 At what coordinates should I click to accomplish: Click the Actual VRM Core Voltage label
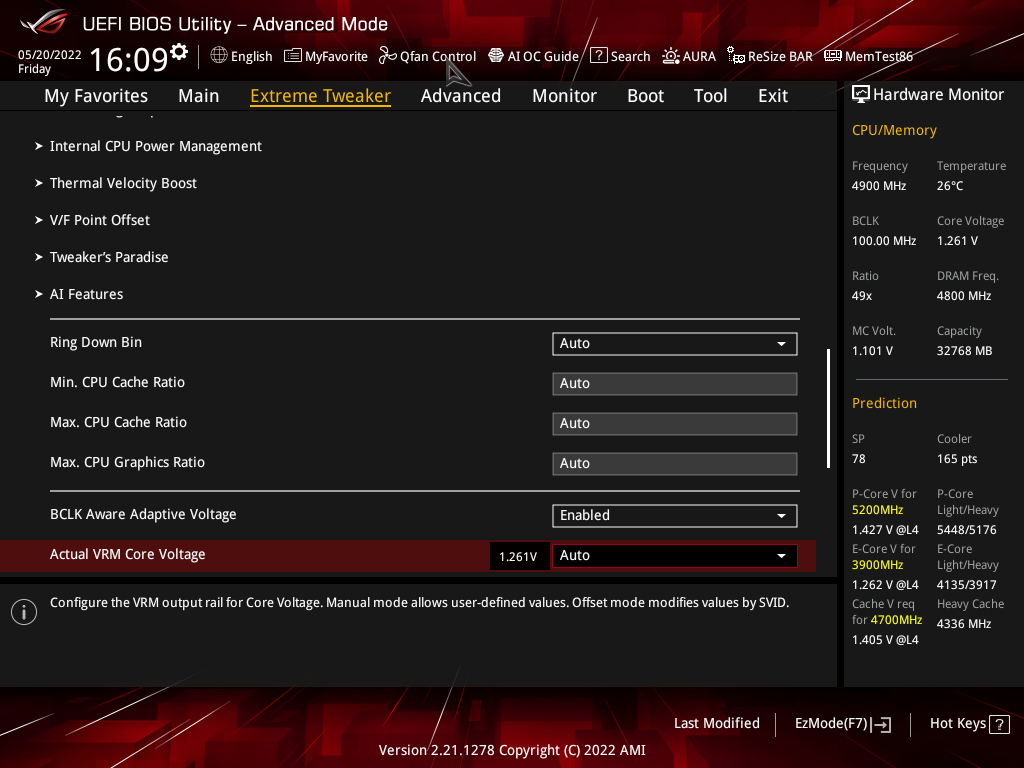(x=127, y=554)
